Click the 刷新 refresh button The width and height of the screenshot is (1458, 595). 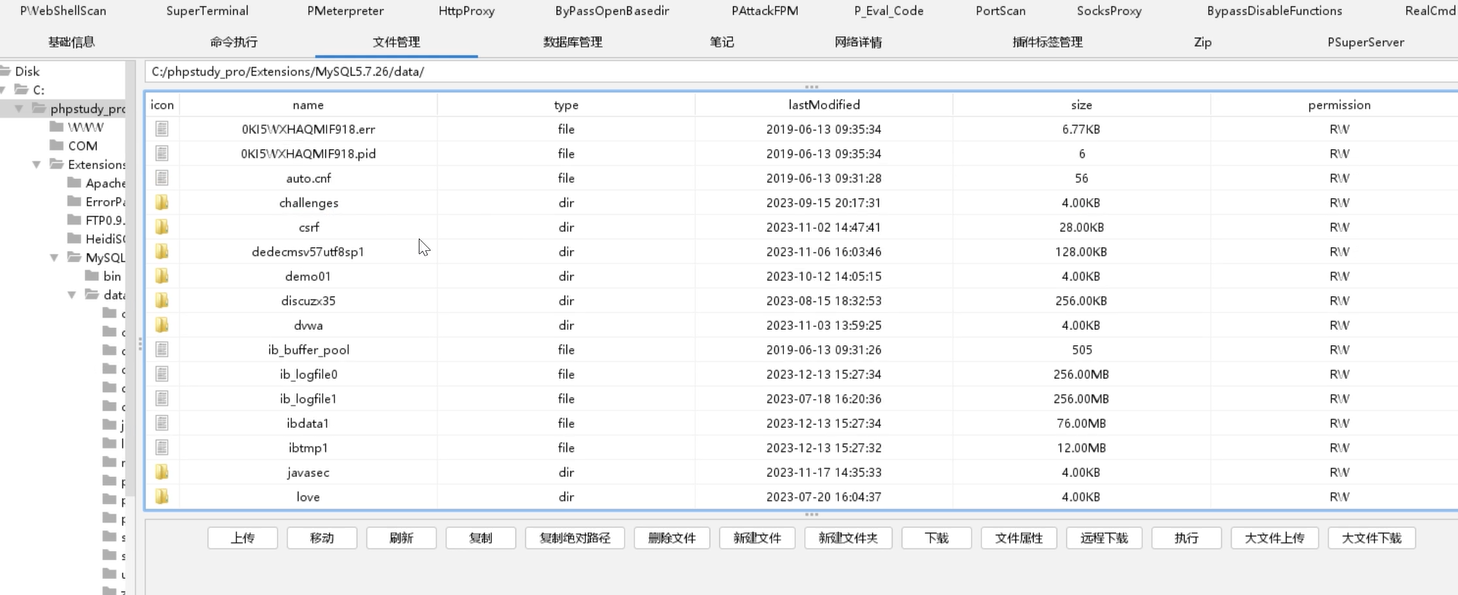tap(401, 538)
